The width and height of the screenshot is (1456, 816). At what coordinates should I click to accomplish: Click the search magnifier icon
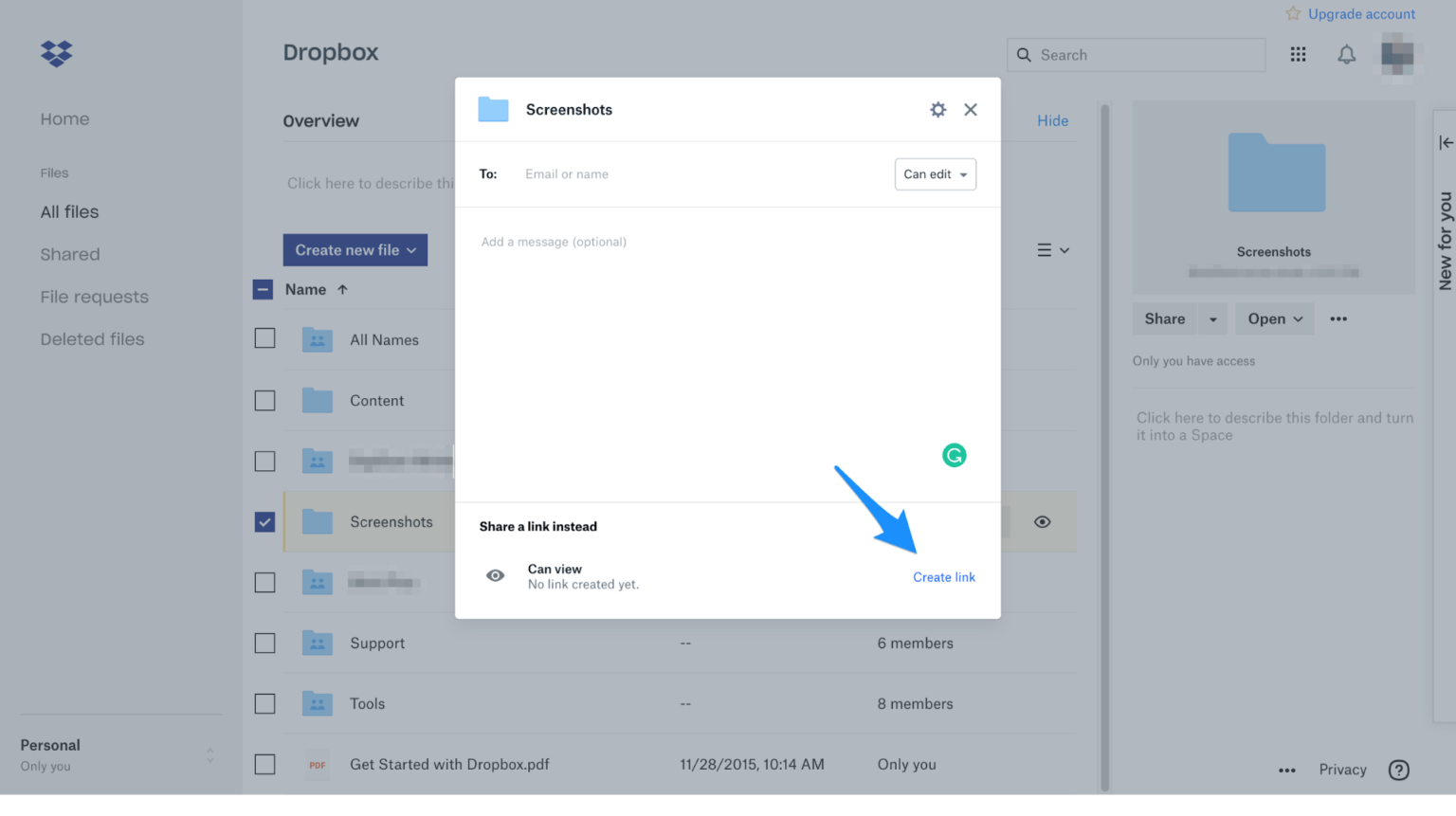click(1024, 55)
